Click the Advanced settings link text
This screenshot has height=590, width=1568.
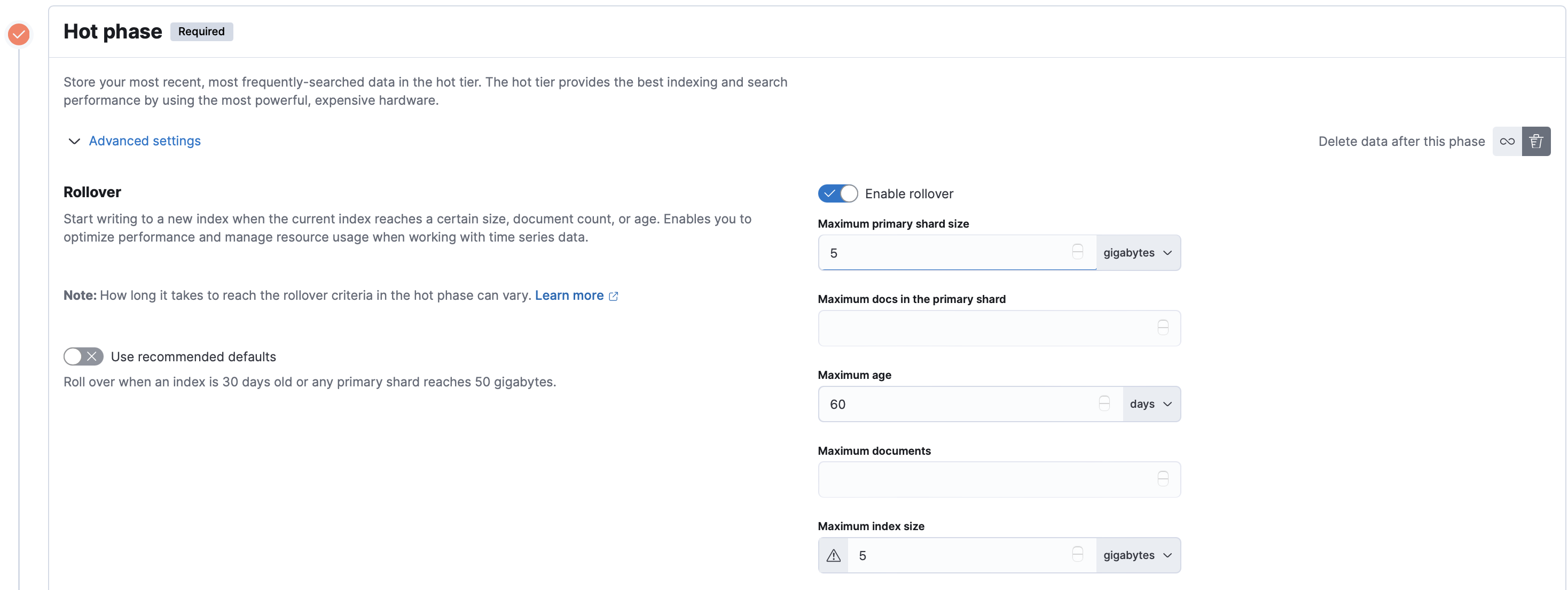pos(145,141)
